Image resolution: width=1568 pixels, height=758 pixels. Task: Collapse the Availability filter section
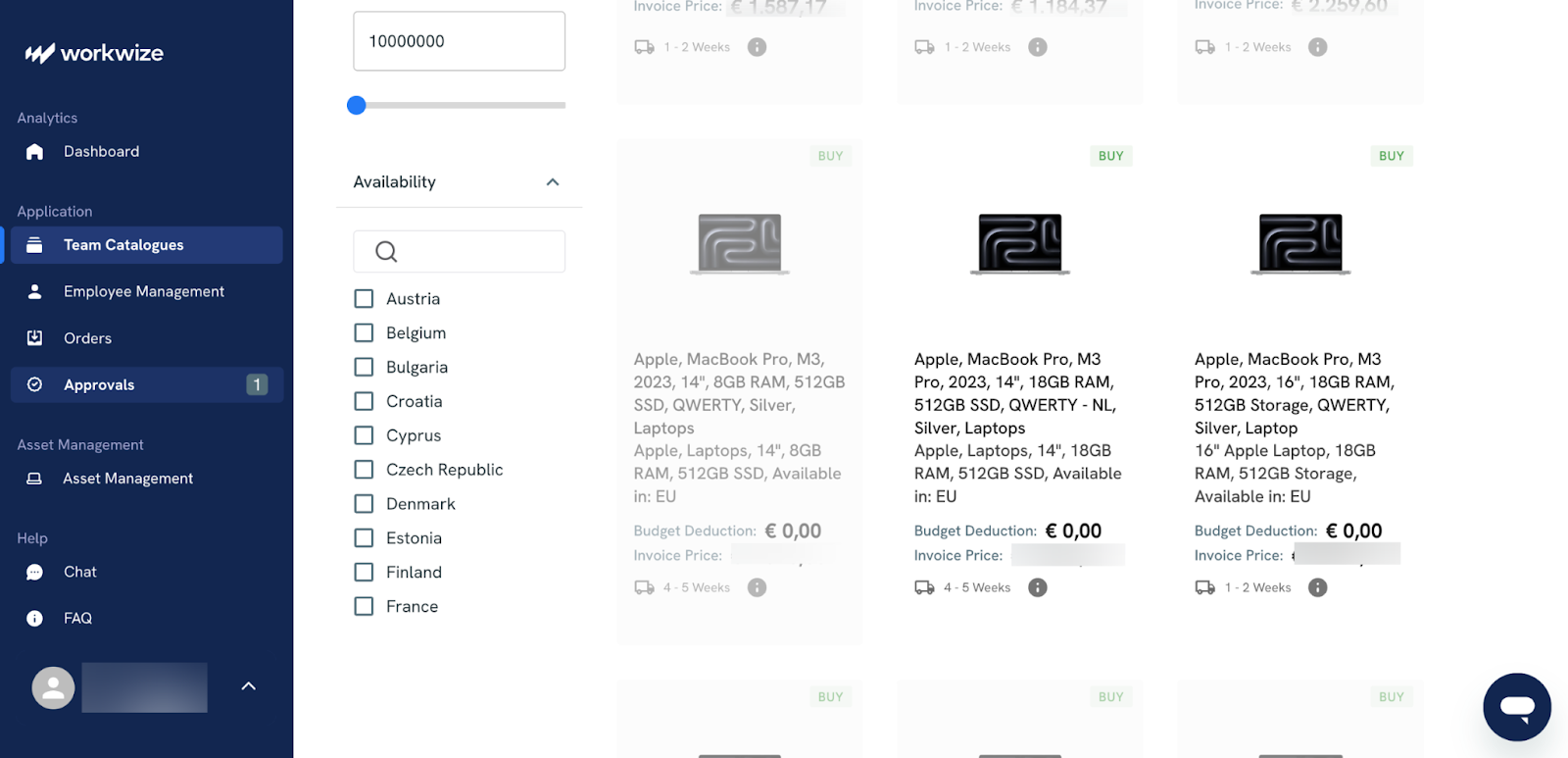coord(553,182)
